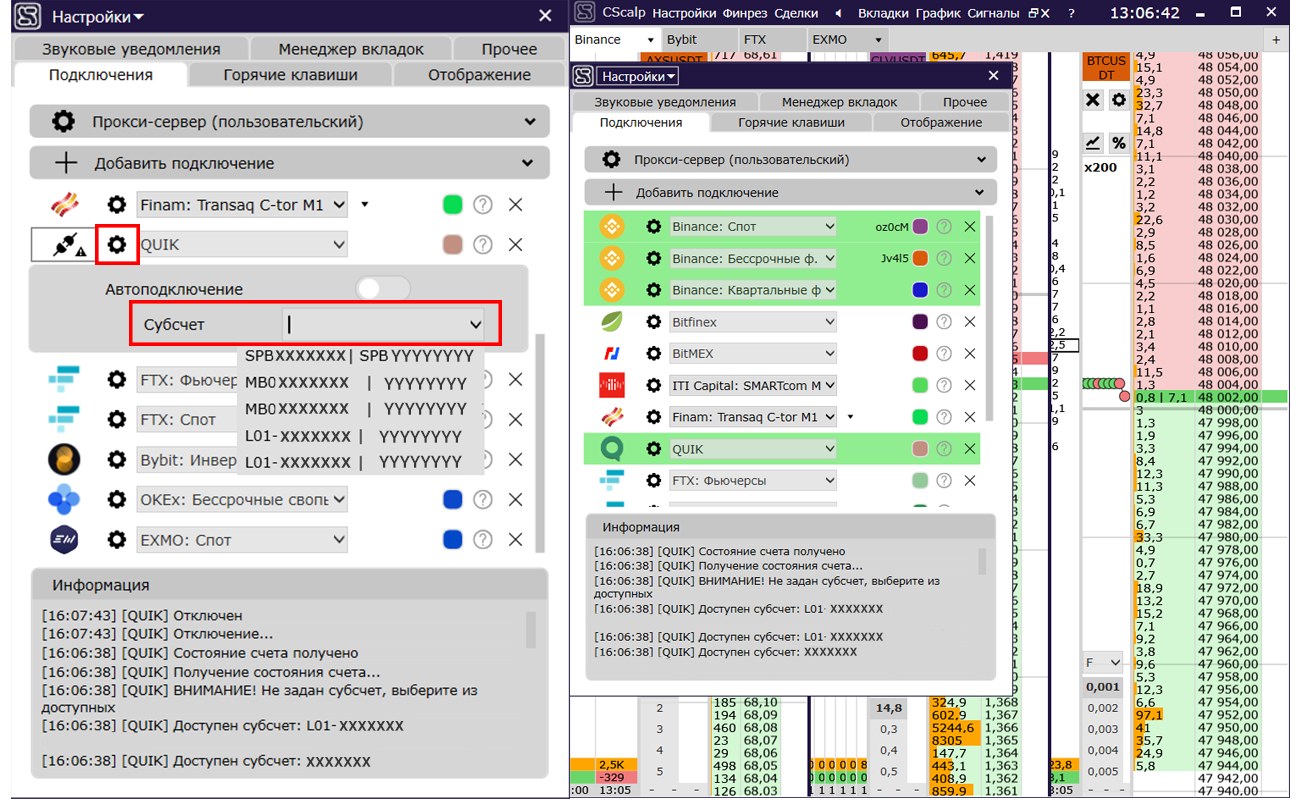Open QUIK connection gear settings in left window
Viewport: 1300px width, 800px height.
[x=117, y=244]
